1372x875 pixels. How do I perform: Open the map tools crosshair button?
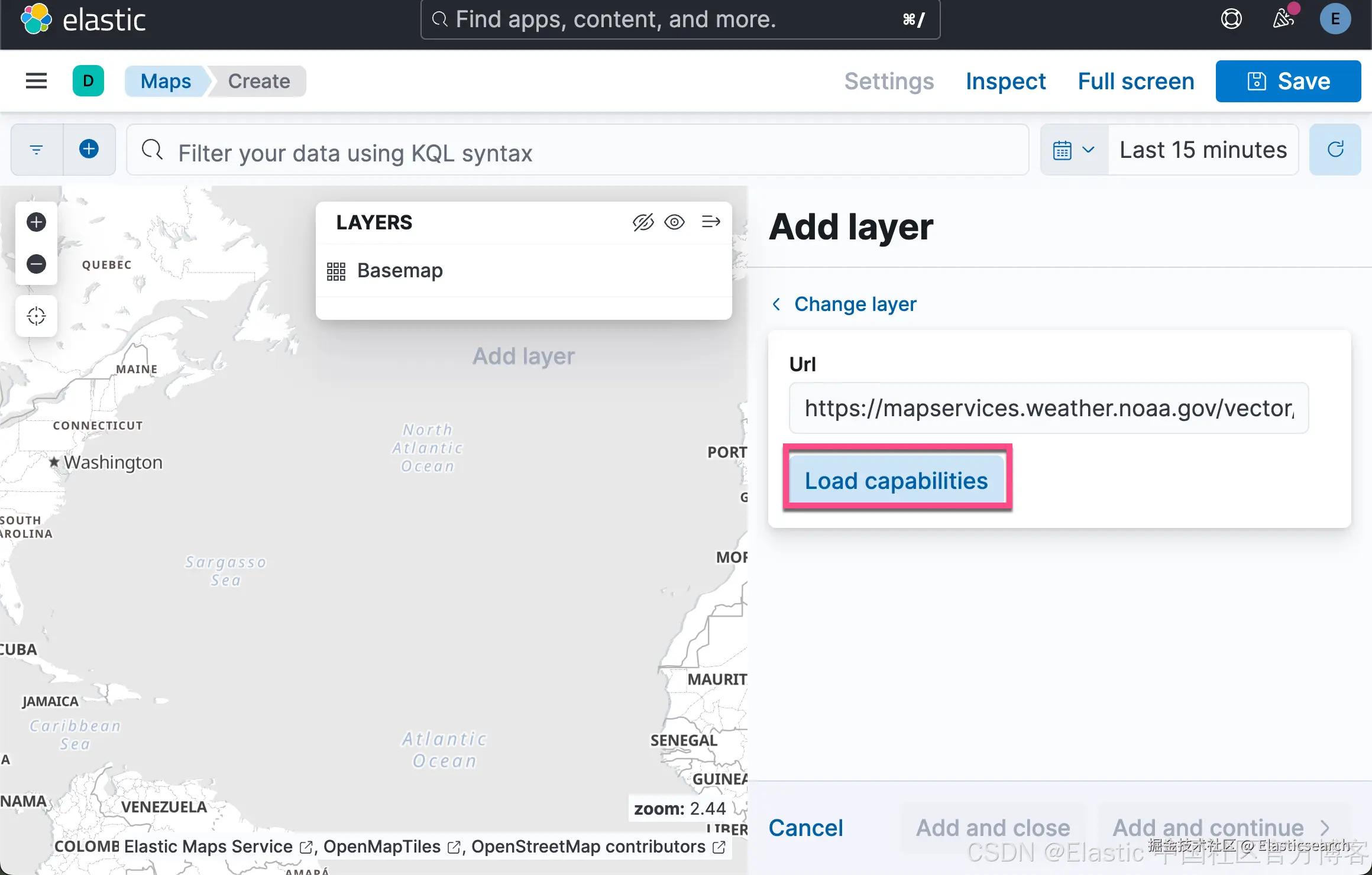click(37, 316)
